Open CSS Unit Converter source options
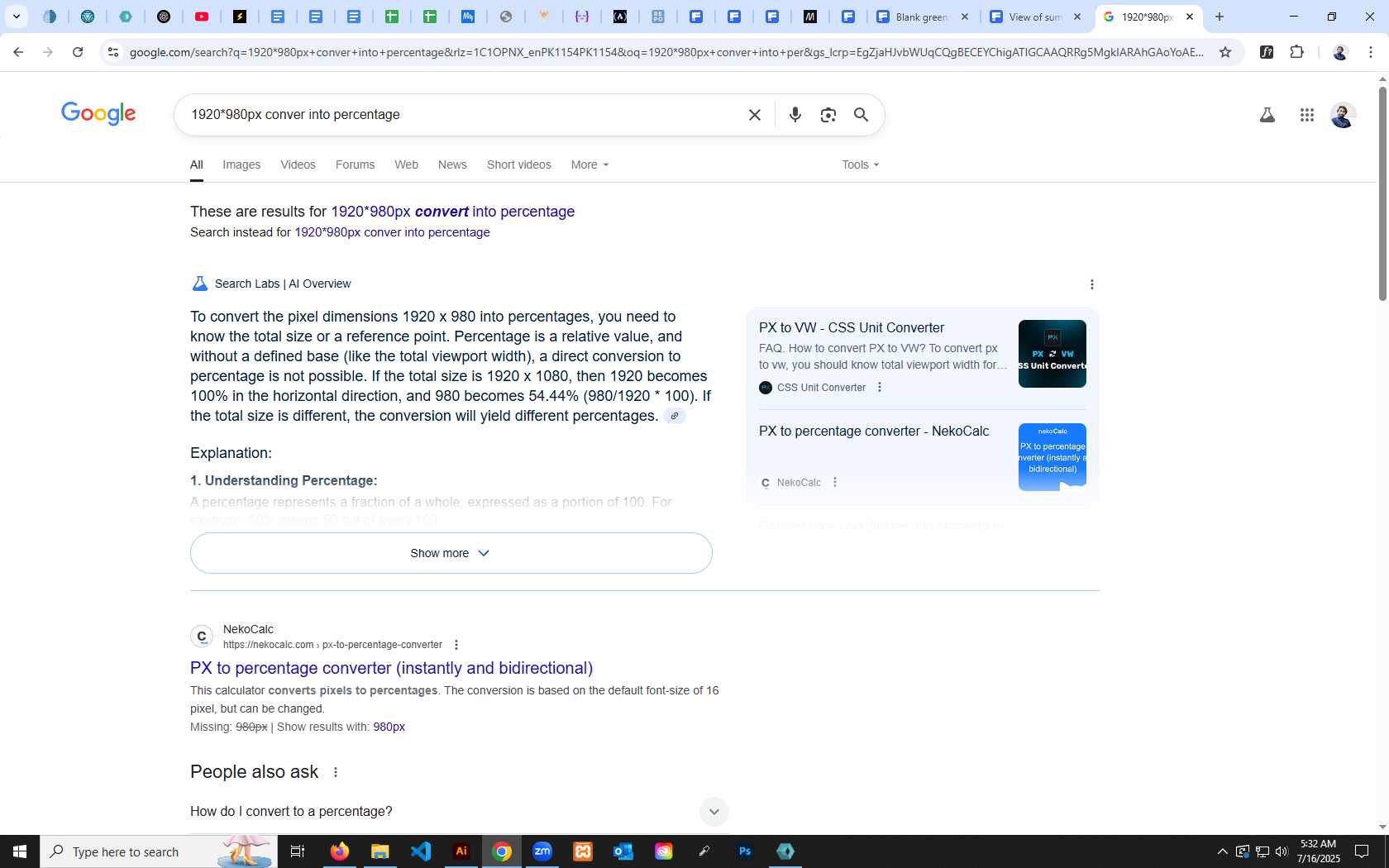 (879, 387)
